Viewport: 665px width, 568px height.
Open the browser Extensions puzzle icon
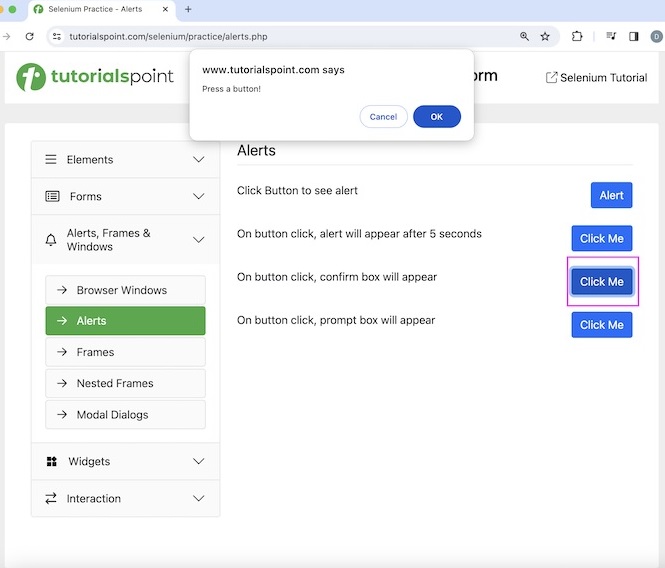click(x=577, y=36)
